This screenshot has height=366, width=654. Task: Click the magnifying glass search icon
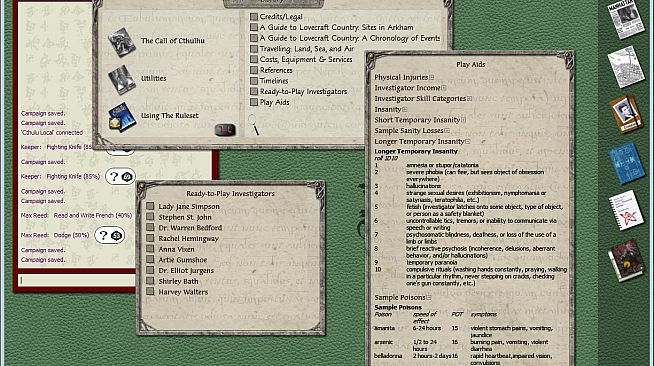coord(253,125)
